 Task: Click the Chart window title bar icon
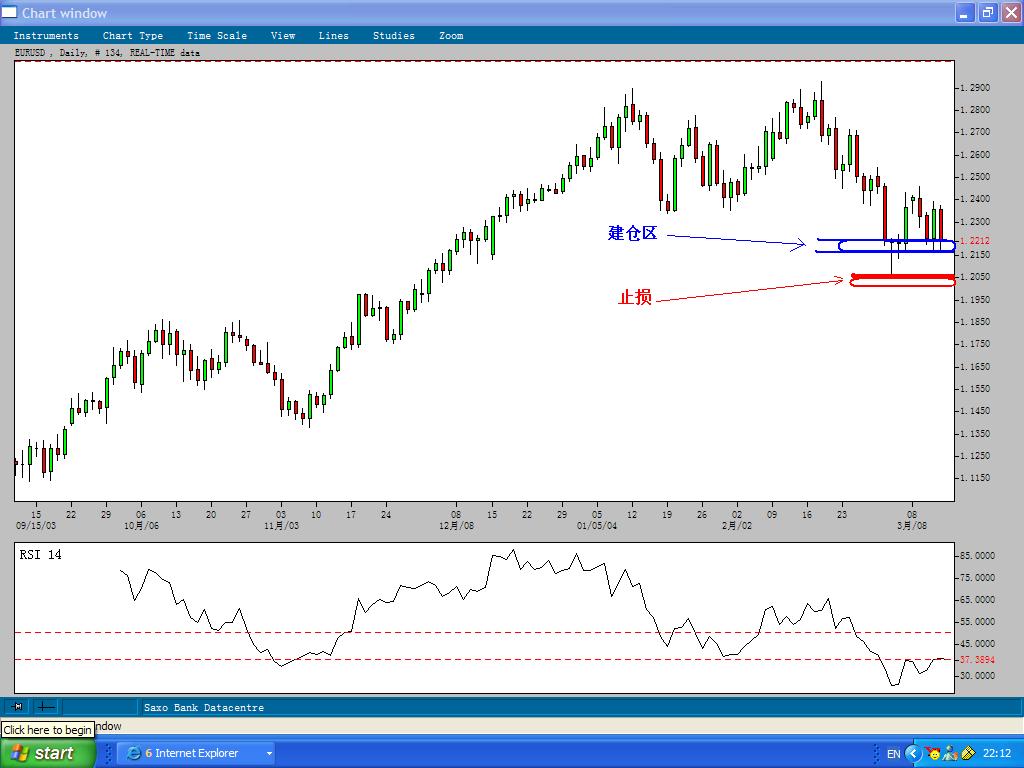tap(9, 12)
